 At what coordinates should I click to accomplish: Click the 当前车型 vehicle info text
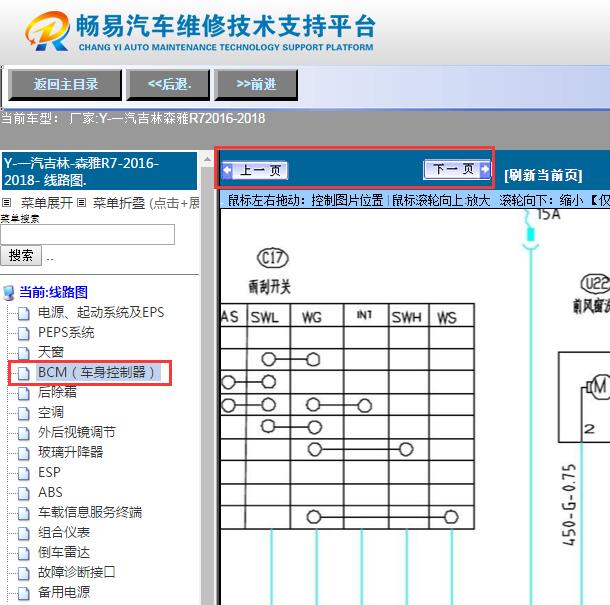coord(133,118)
